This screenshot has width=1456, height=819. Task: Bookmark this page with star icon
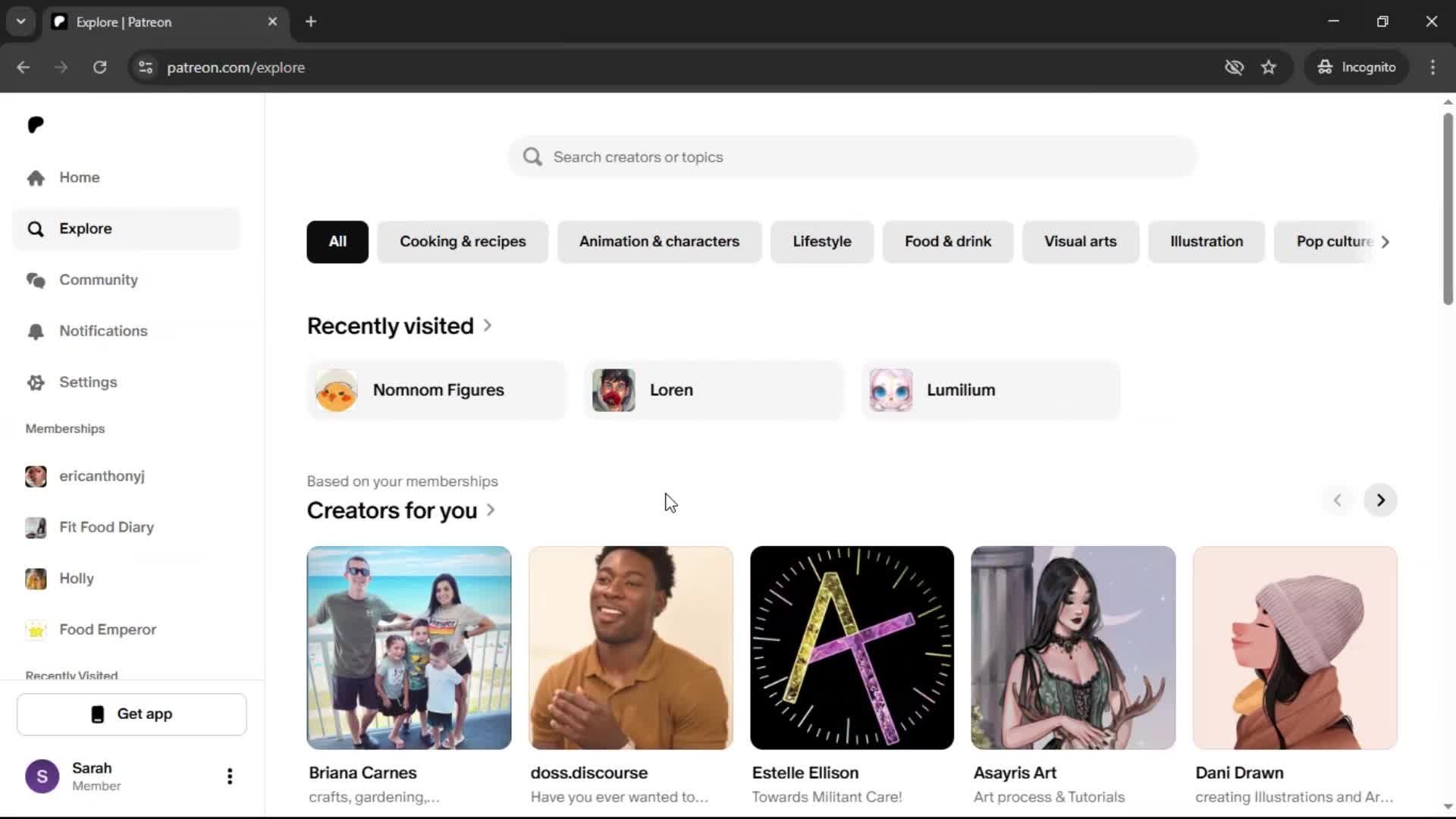pos(1269,67)
